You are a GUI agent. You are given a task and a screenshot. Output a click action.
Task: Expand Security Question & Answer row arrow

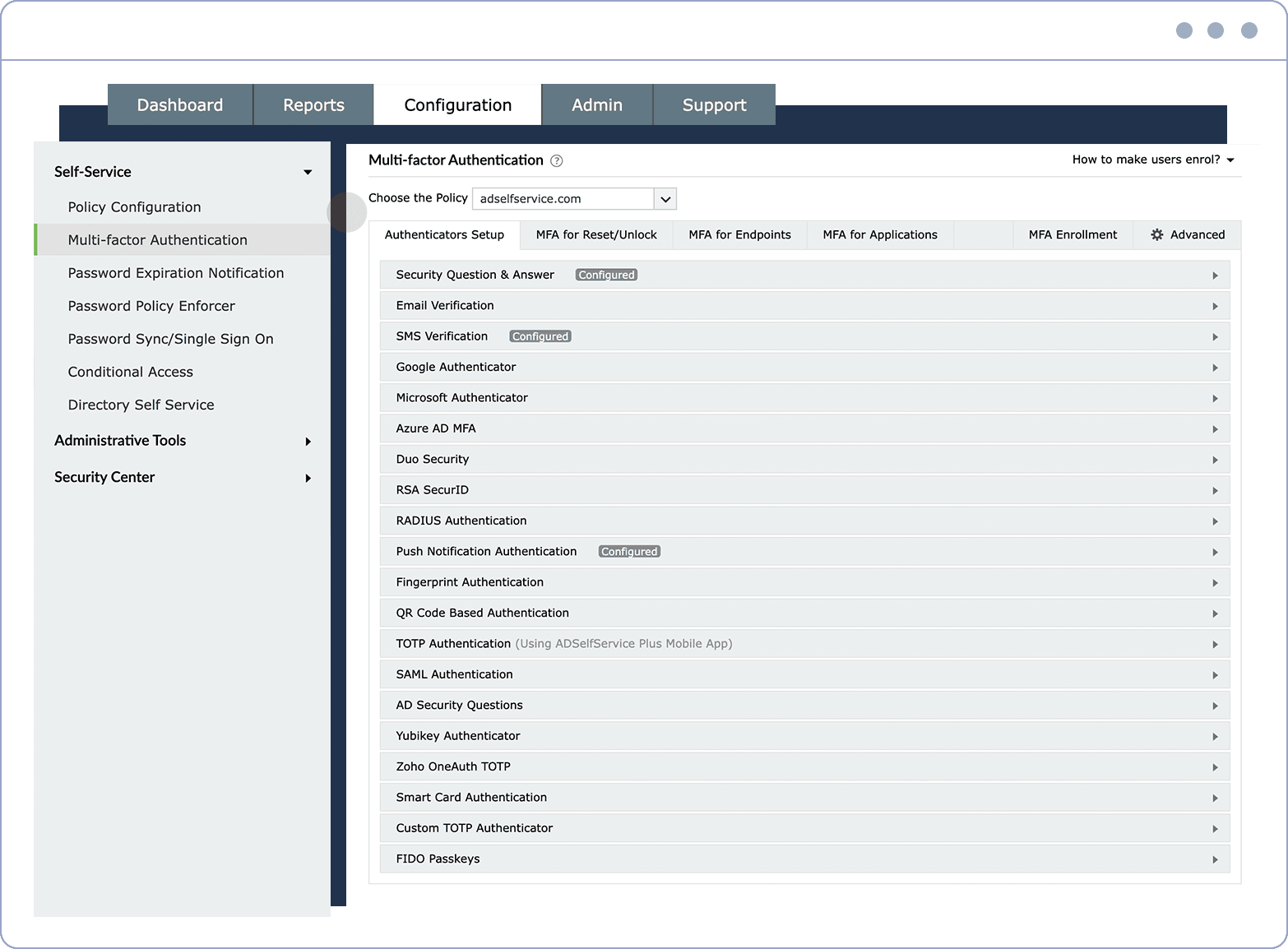click(x=1215, y=275)
